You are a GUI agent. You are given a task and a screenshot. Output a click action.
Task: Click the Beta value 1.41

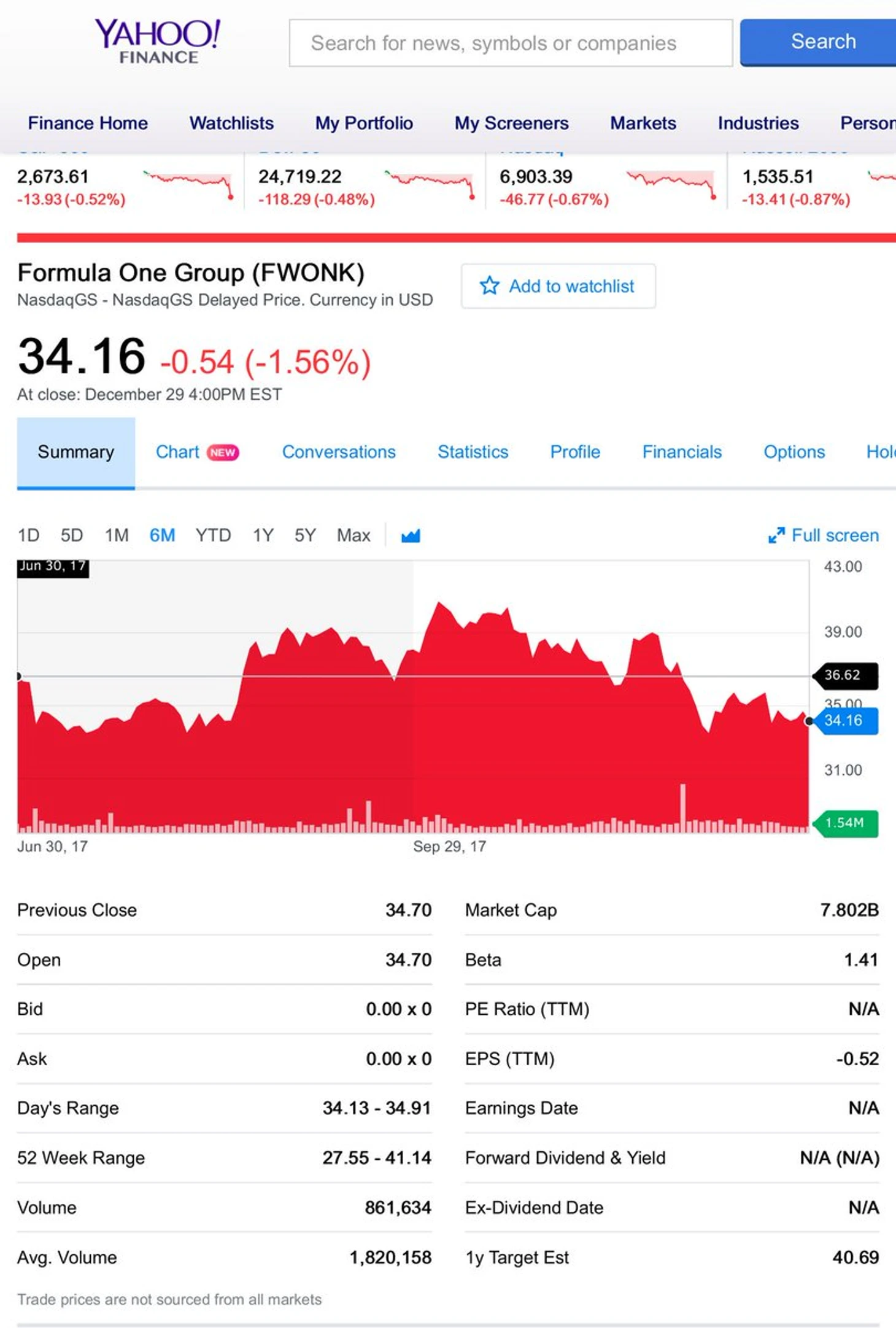[x=861, y=960]
